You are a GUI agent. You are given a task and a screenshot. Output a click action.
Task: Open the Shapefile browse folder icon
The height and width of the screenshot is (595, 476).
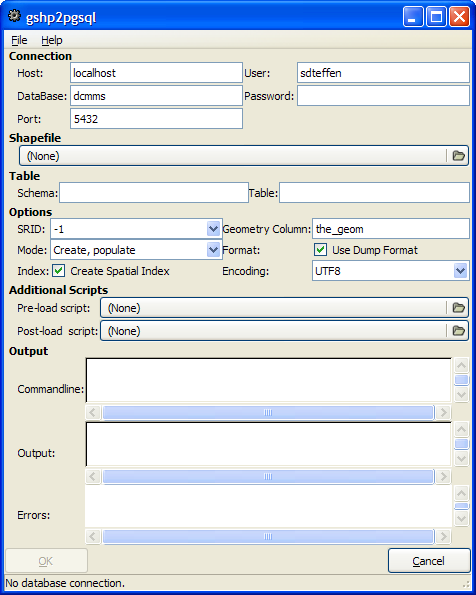(x=458, y=156)
